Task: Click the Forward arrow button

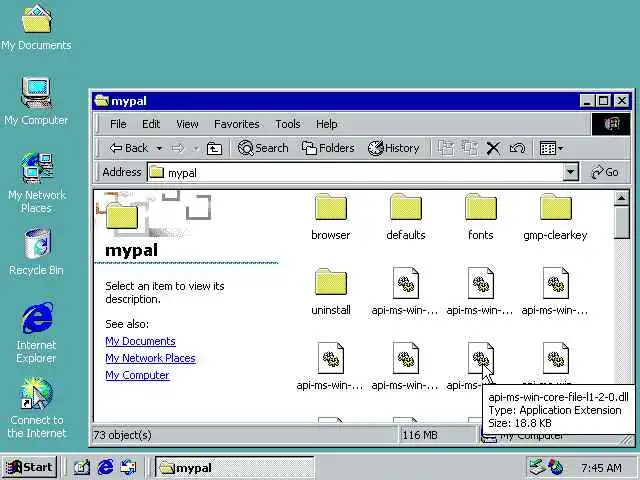Action: tap(178, 148)
